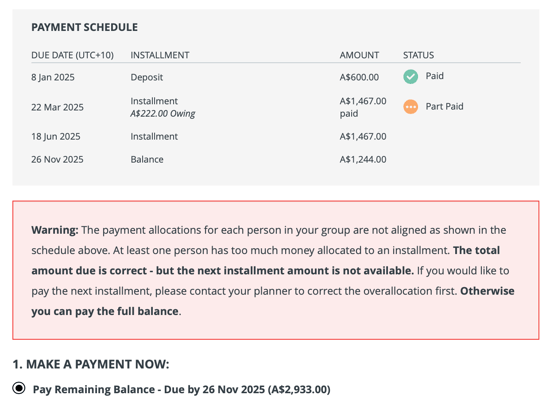This screenshot has width=550, height=410.
Task: Click the 18 Jun 2025 Installment row
Action: pos(276,136)
